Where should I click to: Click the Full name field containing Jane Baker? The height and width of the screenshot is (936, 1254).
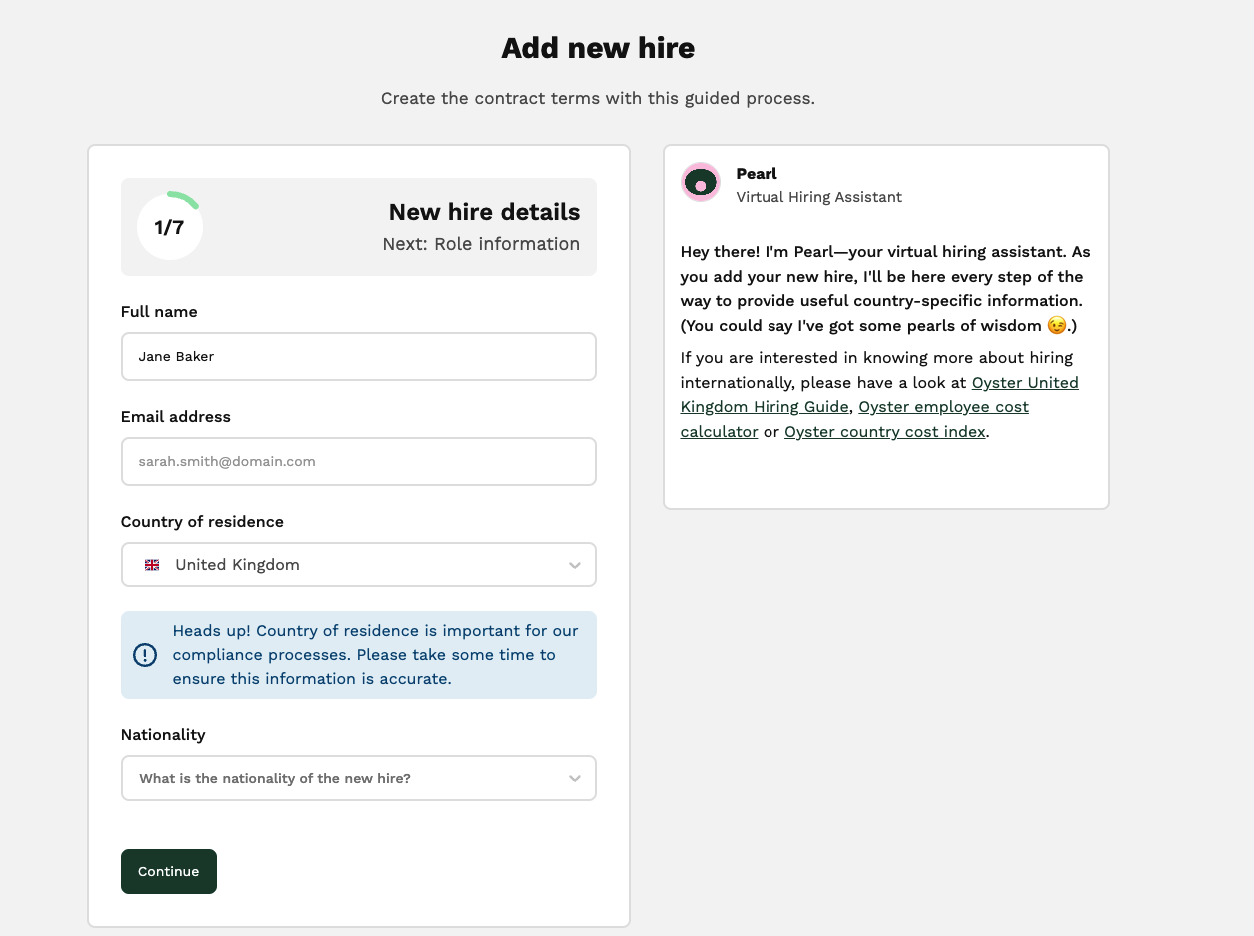coord(359,356)
